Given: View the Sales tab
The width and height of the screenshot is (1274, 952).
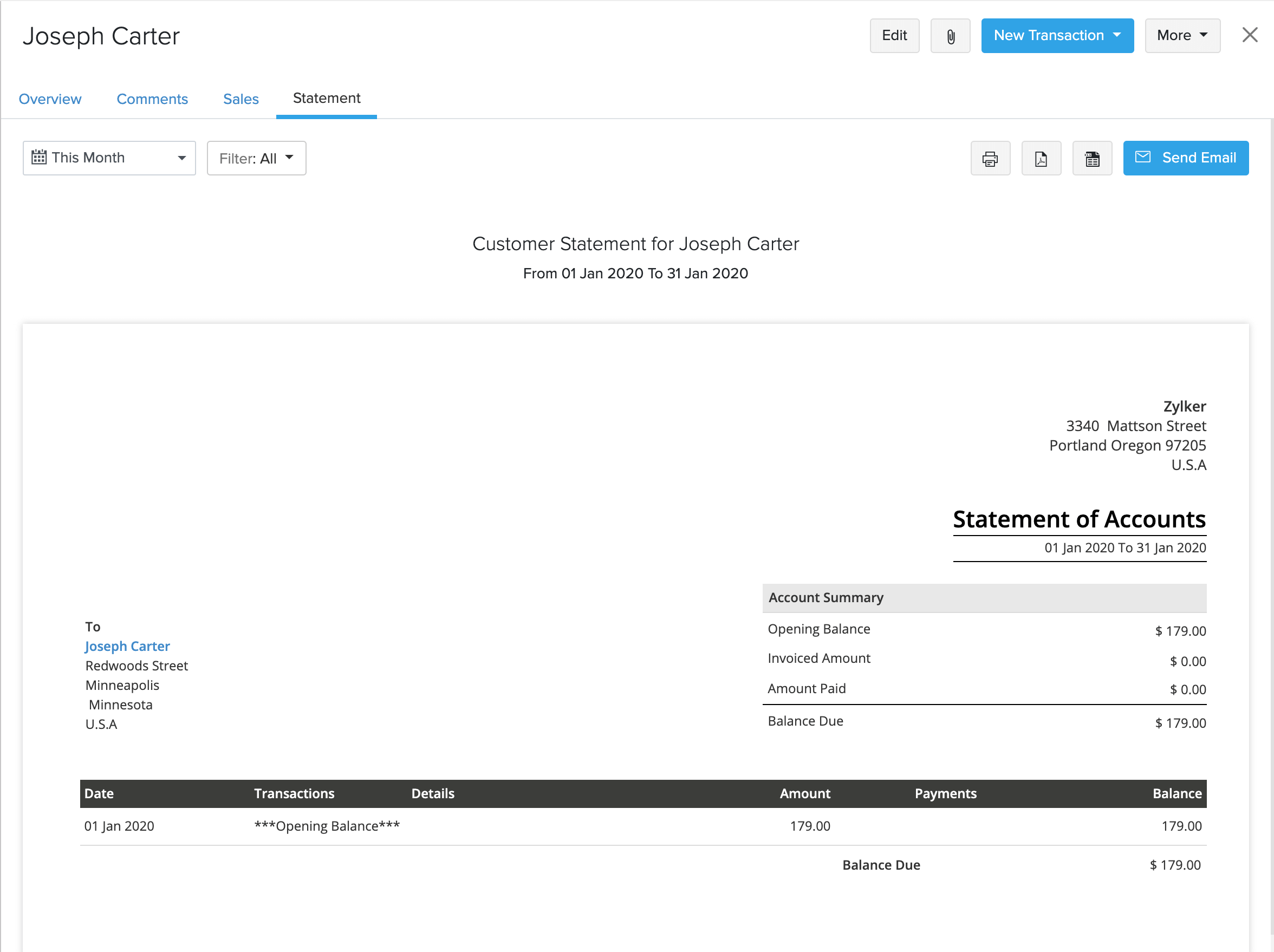Looking at the screenshot, I should point(240,99).
